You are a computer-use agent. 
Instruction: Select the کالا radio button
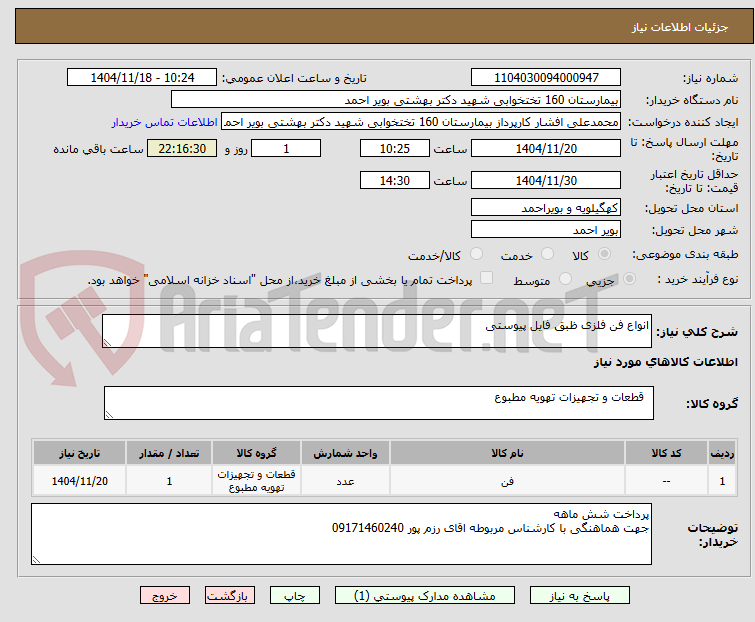(604, 254)
